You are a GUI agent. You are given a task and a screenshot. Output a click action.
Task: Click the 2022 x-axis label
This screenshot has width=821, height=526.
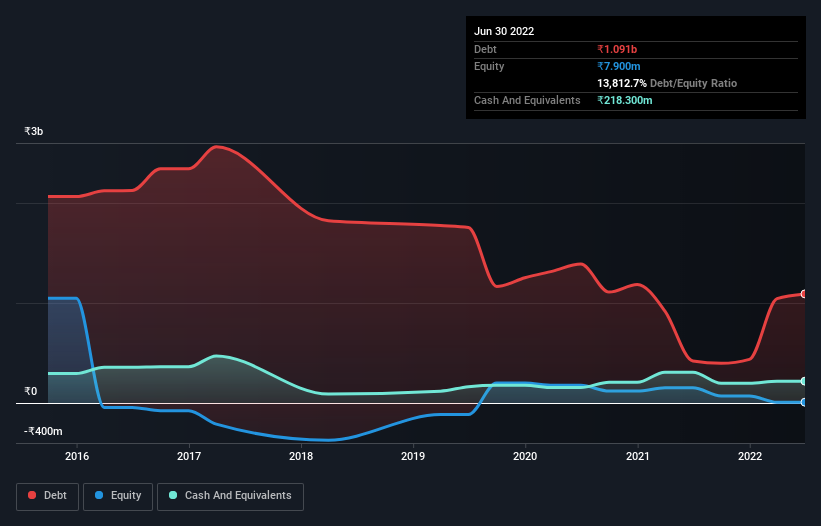point(750,456)
